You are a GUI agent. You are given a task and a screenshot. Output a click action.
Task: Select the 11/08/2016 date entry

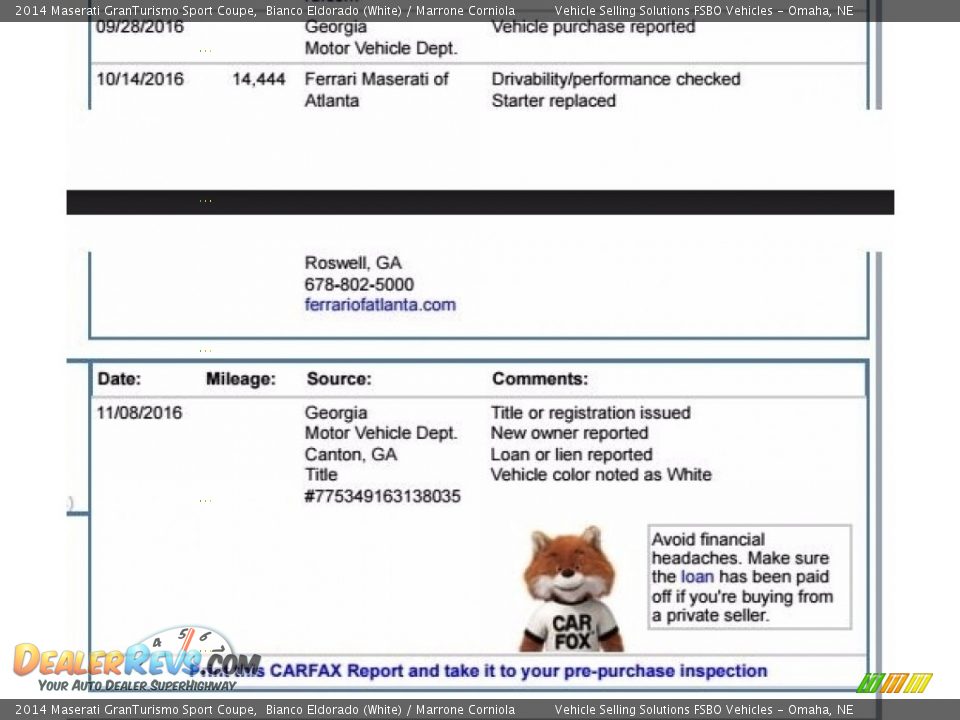(x=139, y=413)
